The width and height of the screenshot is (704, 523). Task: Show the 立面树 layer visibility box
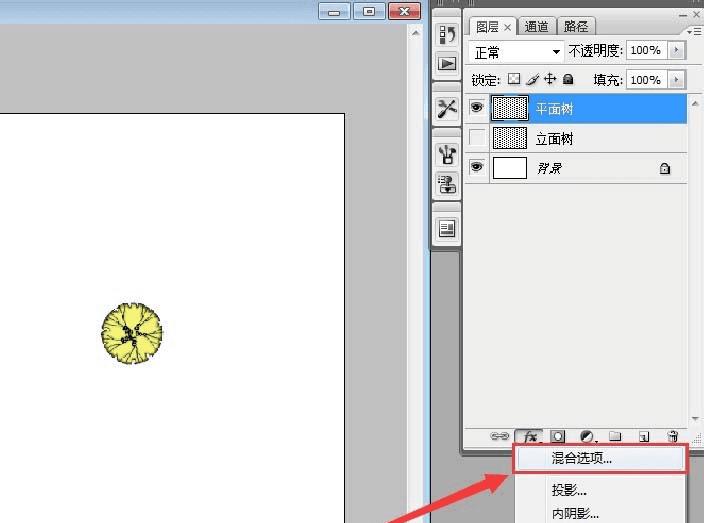[477, 137]
